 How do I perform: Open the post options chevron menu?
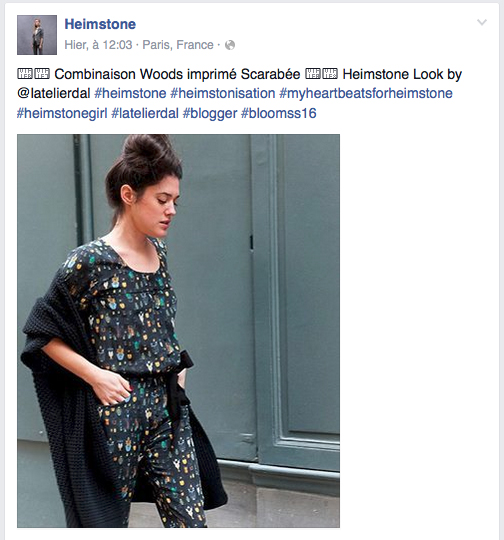coord(482,22)
